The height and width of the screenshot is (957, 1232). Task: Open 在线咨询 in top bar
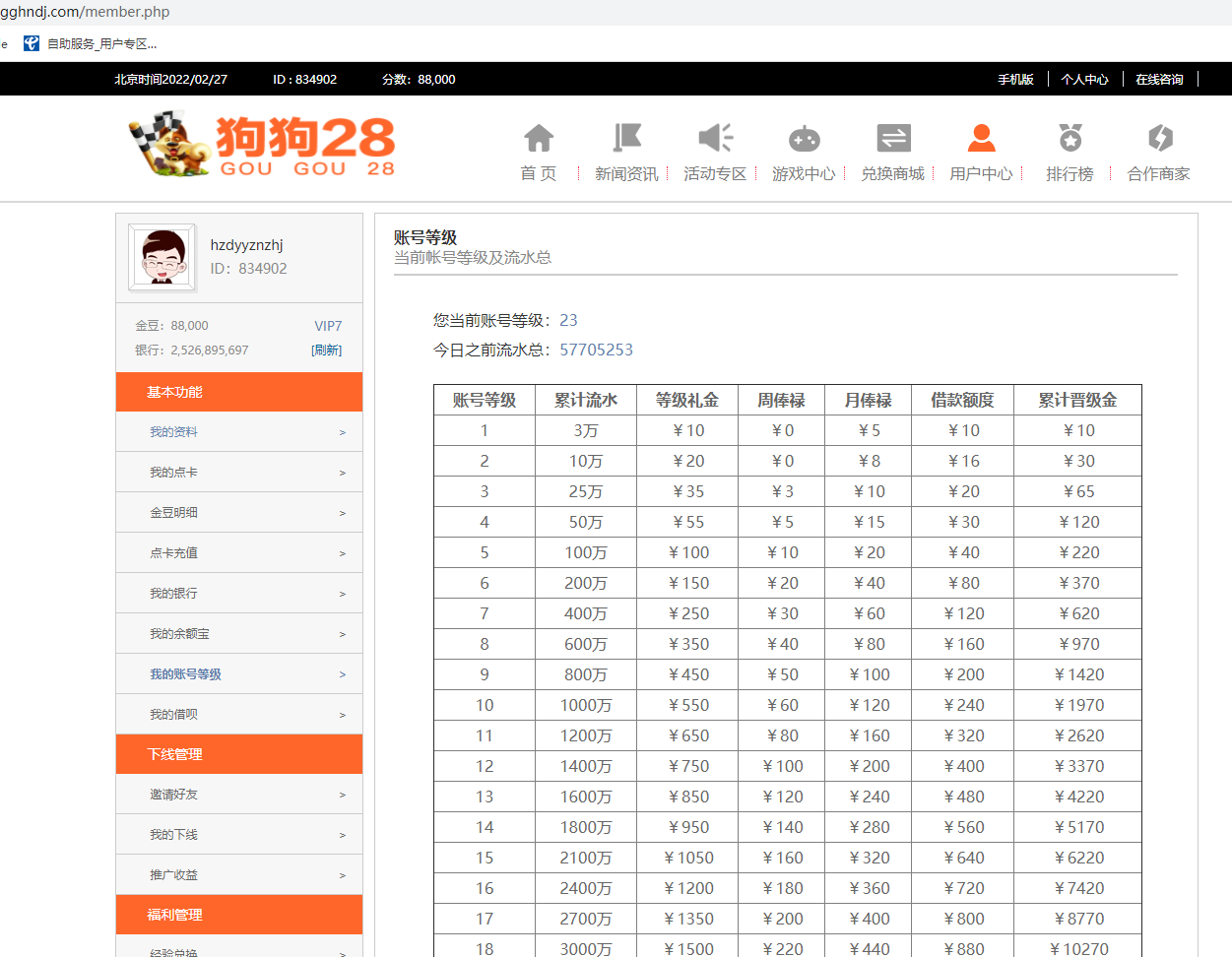[x=1159, y=80]
